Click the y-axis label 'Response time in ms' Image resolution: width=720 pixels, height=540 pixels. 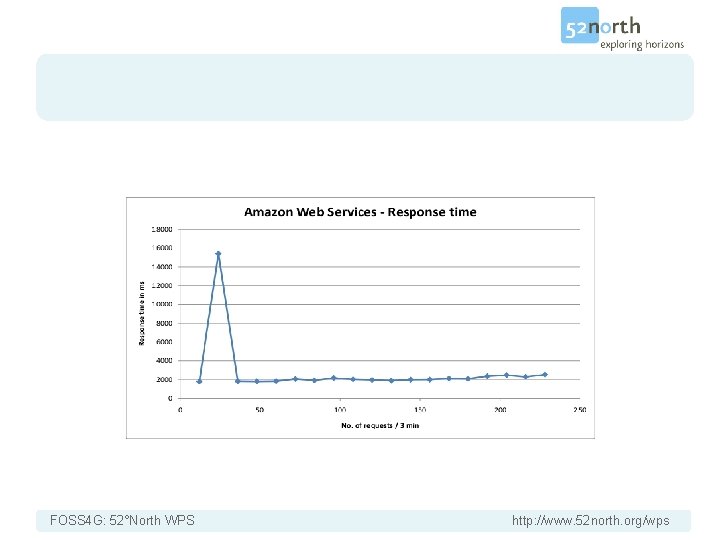coord(141,313)
